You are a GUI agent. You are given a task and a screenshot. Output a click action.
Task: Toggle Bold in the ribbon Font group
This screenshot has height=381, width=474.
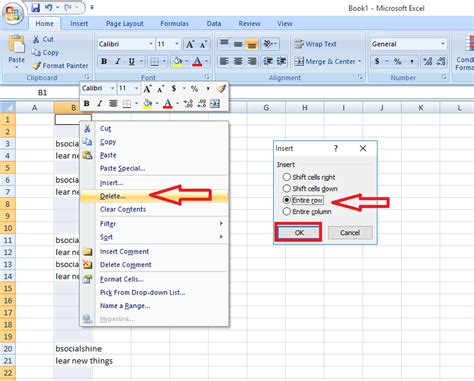(104, 61)
